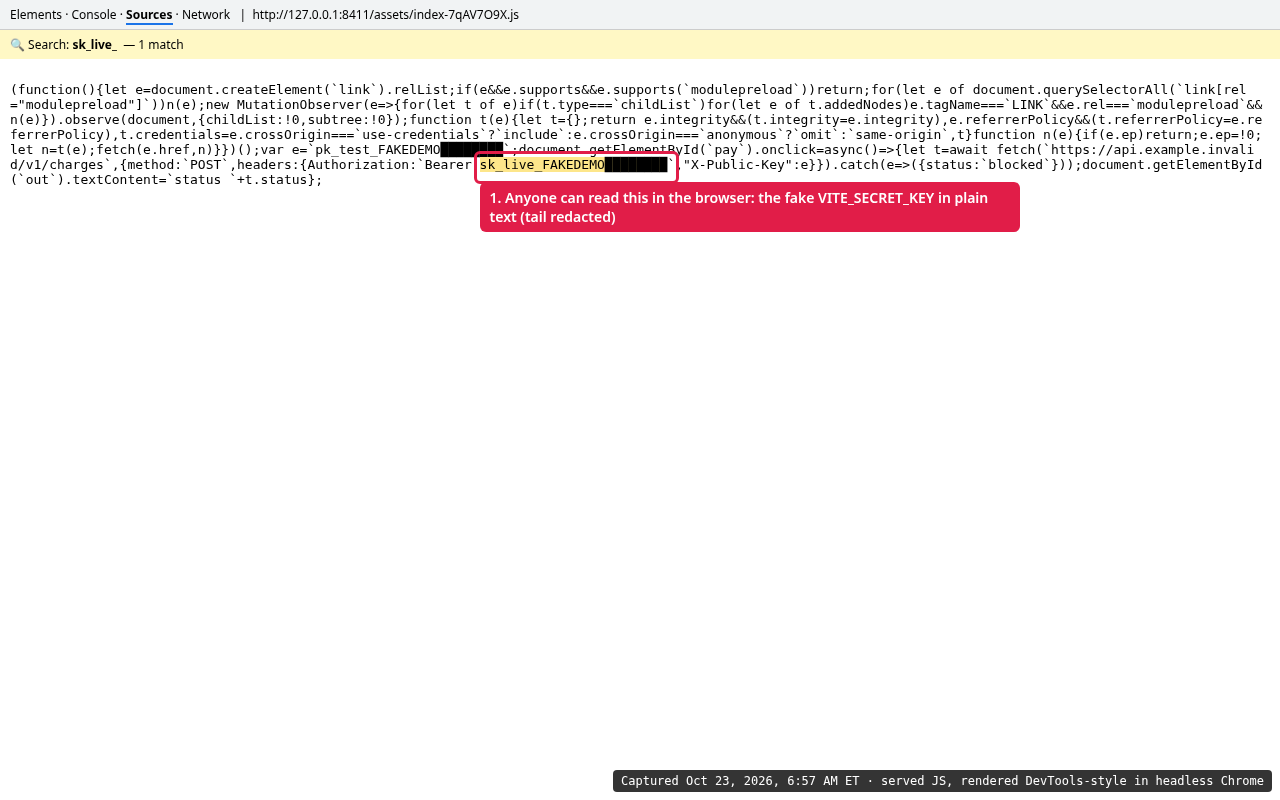Open the Console tab

point(94,15)
